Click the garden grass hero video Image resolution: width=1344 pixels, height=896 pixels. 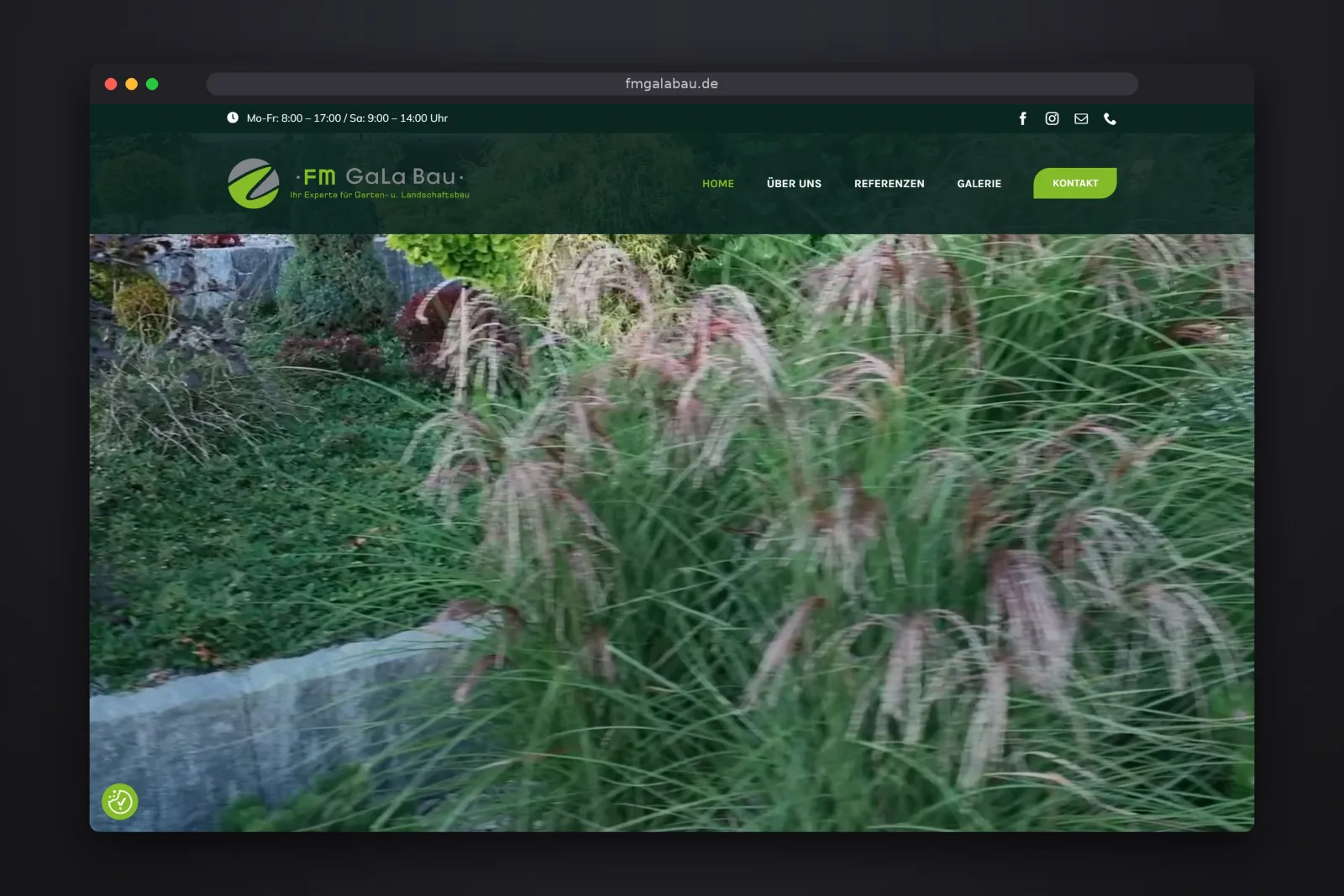(x=672, y=532)
